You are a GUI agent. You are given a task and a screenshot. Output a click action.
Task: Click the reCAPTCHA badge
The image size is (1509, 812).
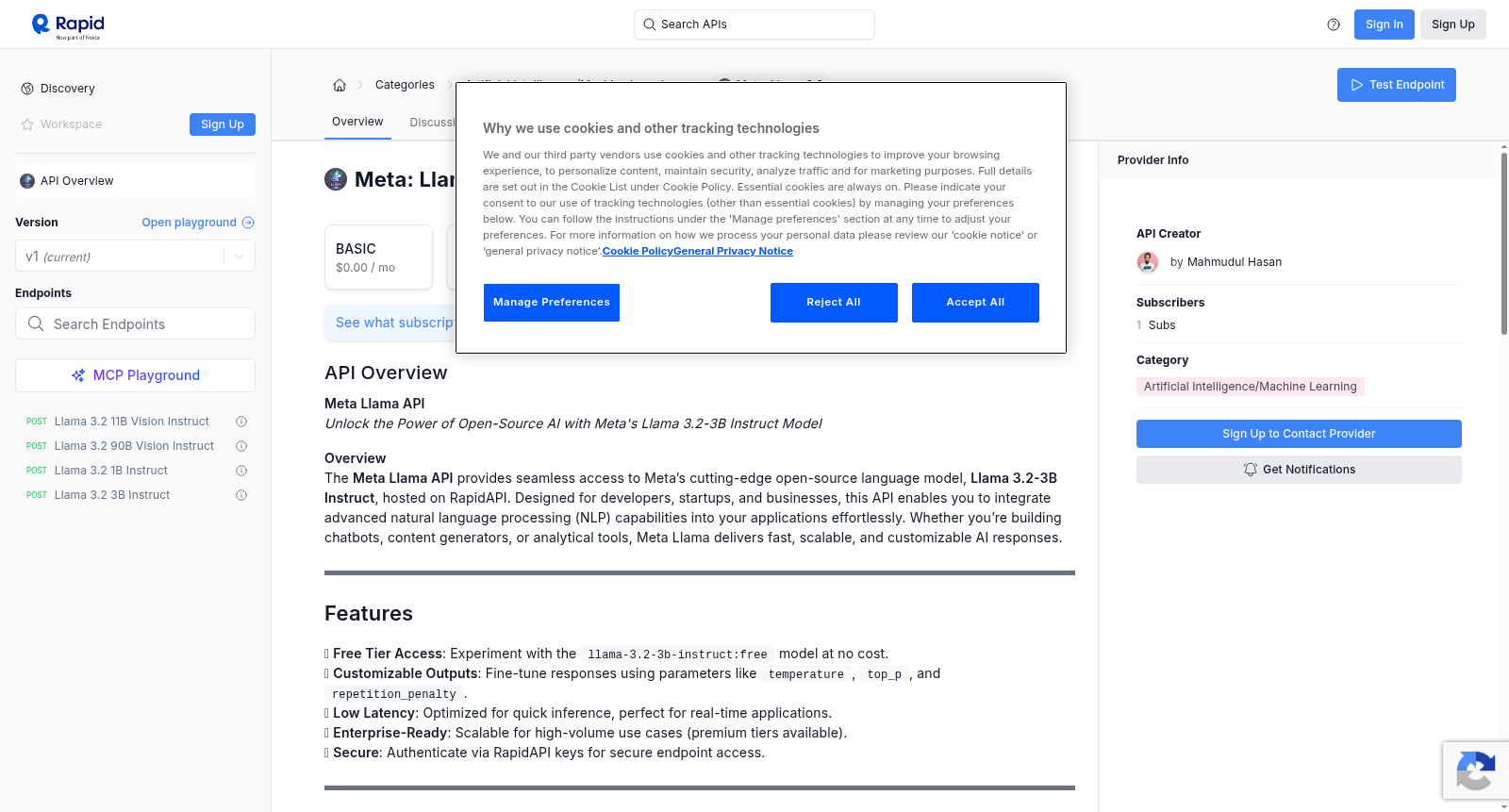pos(1476,771)
